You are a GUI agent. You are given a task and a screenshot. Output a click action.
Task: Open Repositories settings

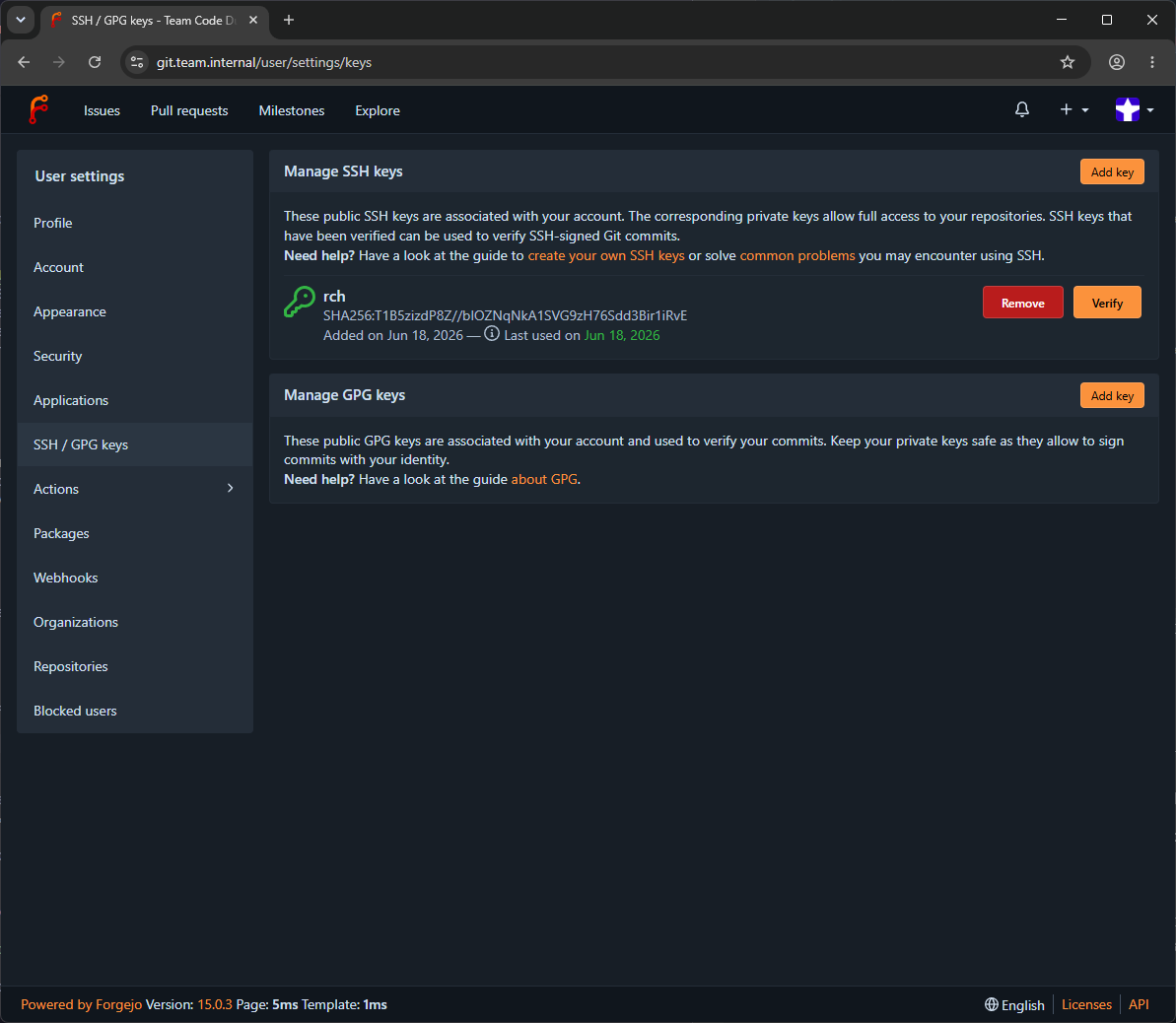[135, 666]
